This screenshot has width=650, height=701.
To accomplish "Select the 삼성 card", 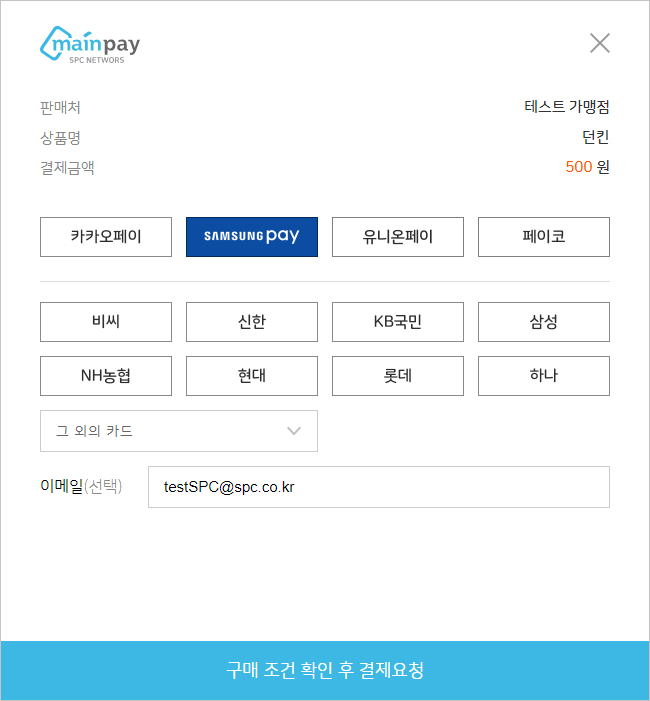I will (x=544, y=322).
